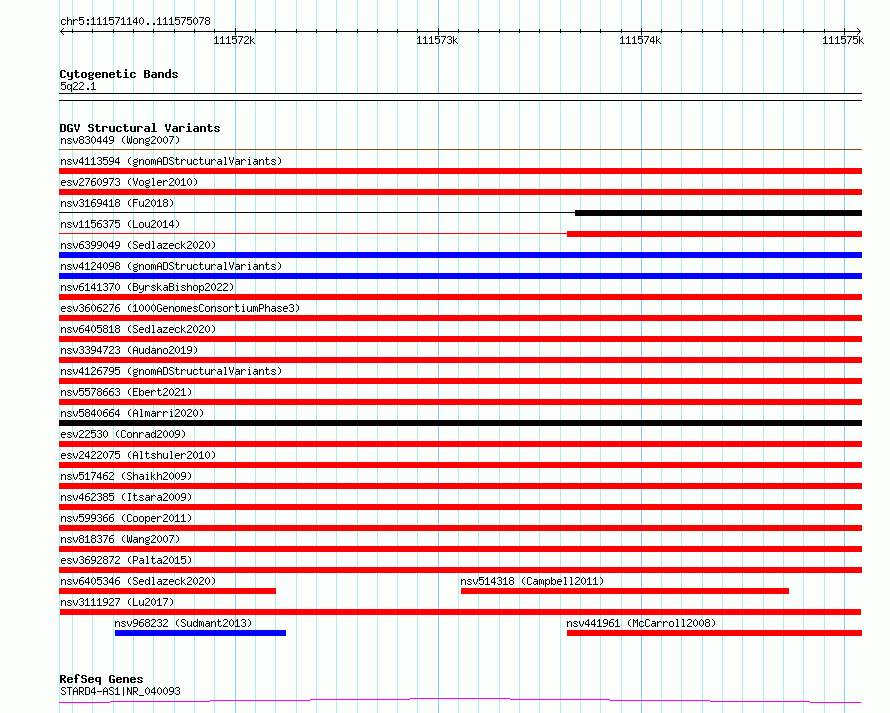Image resolution: width=890 pixels, height=713 pixels.
Task: Select variant nsv4124098 (gnomADStructuralVariants)
Action: click(x=171, y=266)
